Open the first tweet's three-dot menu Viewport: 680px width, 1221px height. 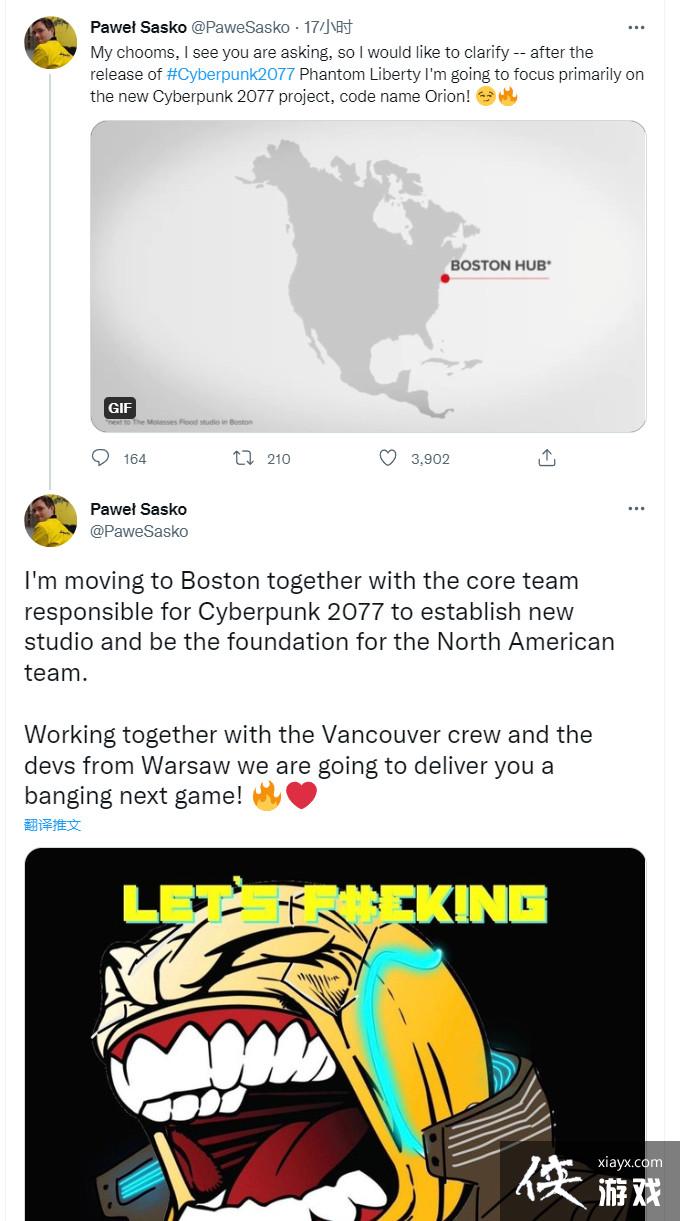(x=636, y=27)
